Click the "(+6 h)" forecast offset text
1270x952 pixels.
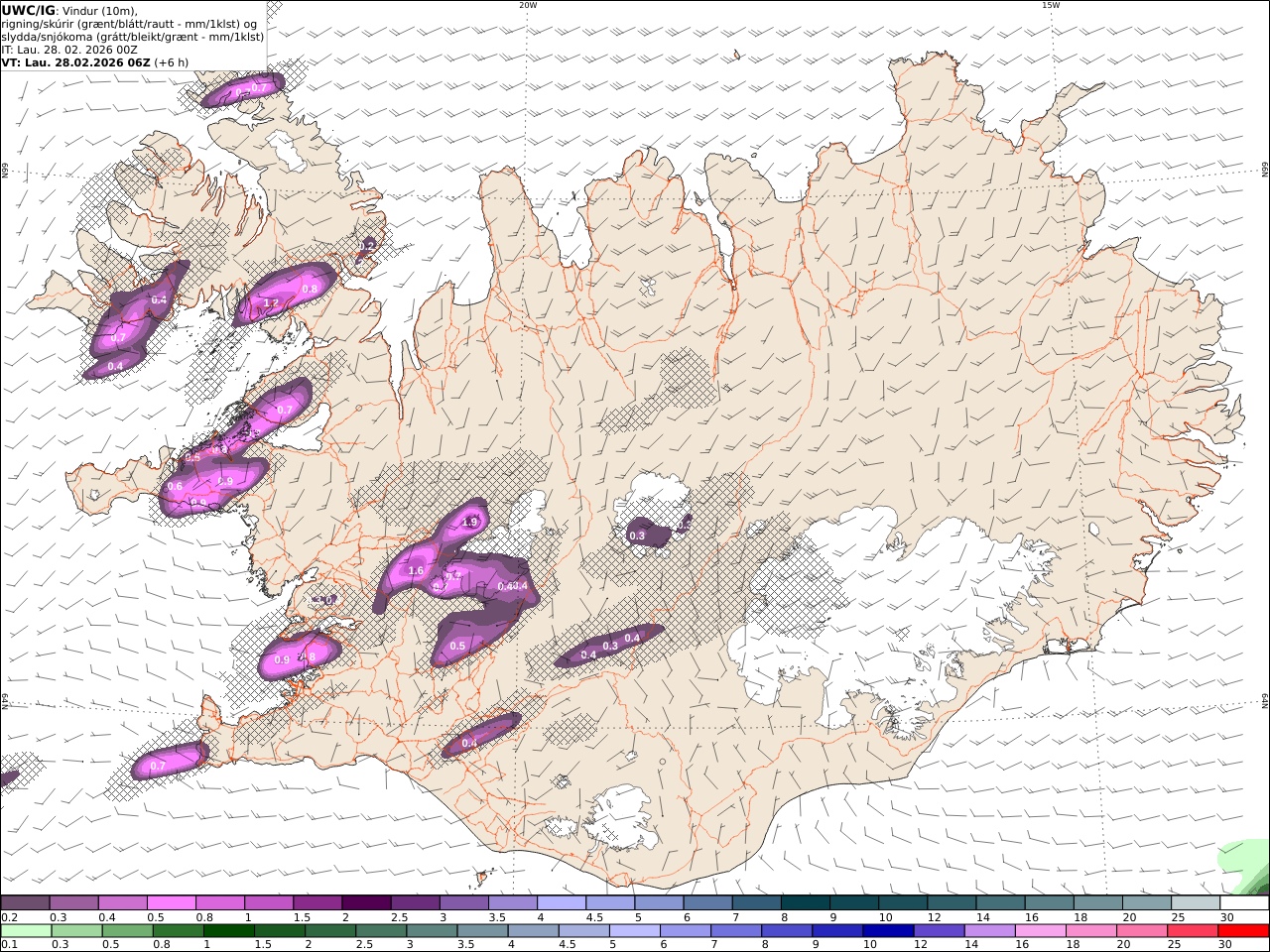[172, 62]
